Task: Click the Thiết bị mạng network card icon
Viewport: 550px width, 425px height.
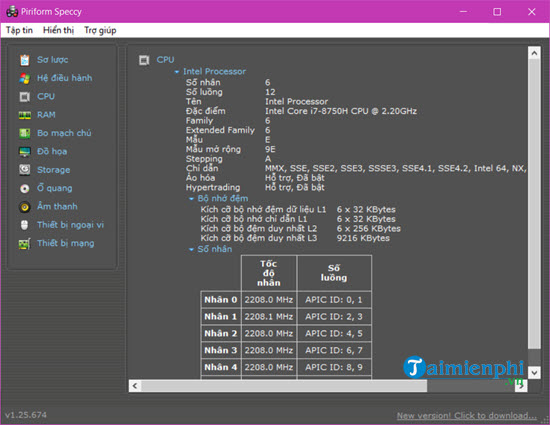Action: coord(25,243)
